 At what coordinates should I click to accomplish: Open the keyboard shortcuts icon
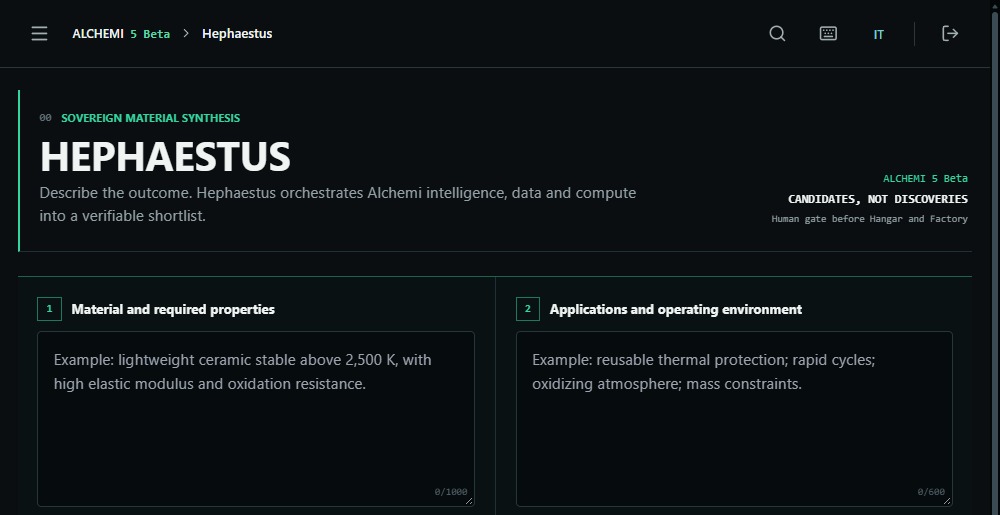click(x=828, y=34)
